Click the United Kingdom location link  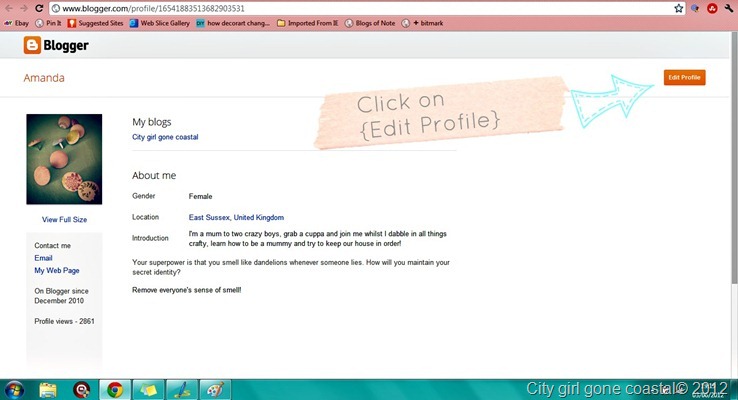(259, 217)
